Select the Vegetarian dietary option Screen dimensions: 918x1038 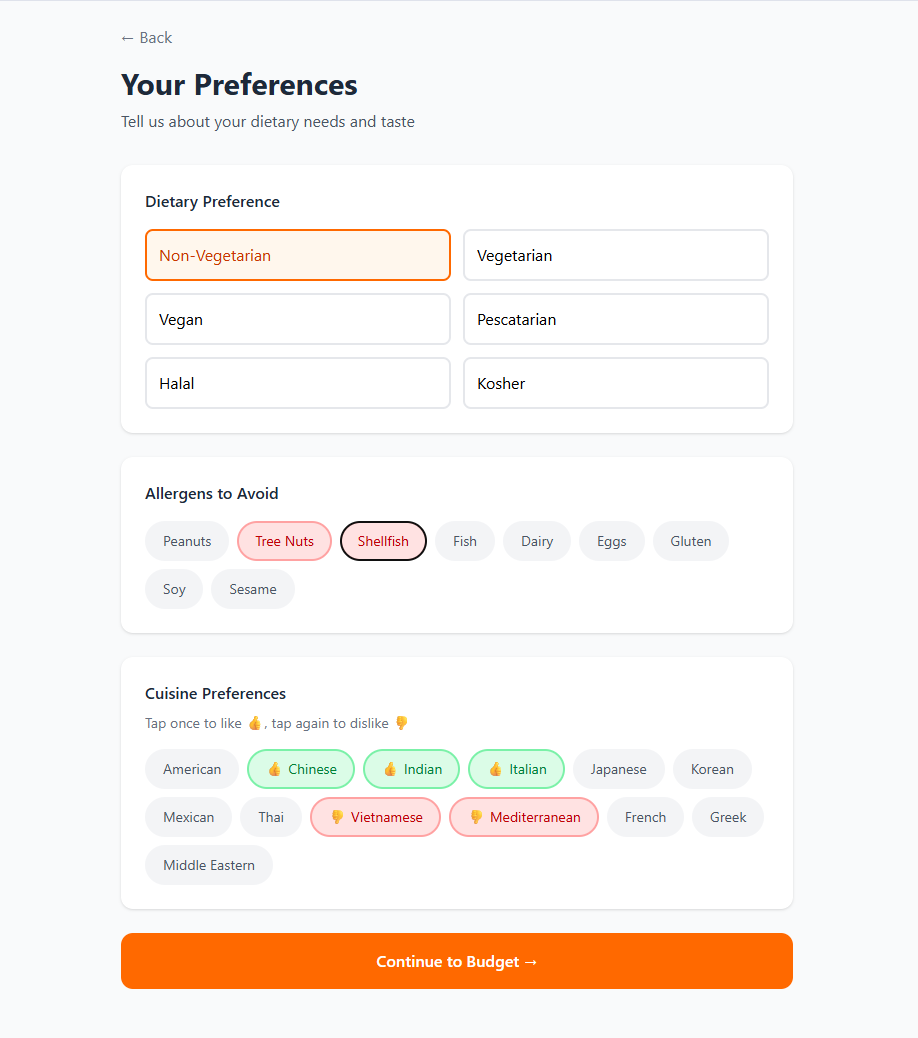615,255
